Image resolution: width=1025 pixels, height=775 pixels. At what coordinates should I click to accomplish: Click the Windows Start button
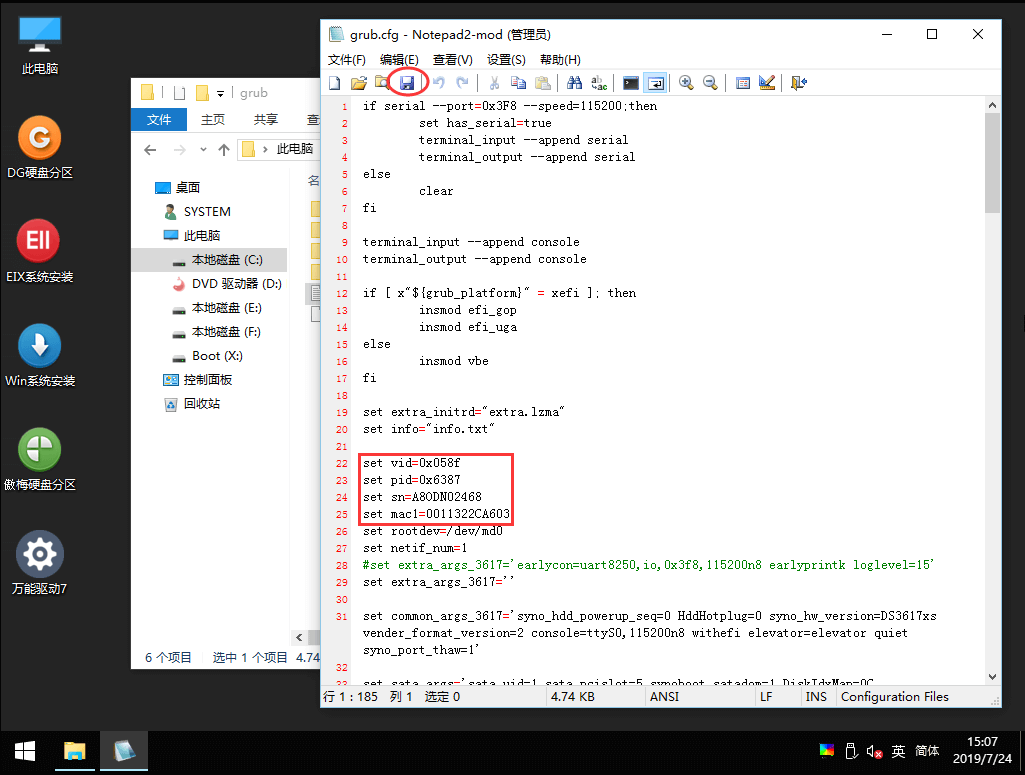pos(24,751)
